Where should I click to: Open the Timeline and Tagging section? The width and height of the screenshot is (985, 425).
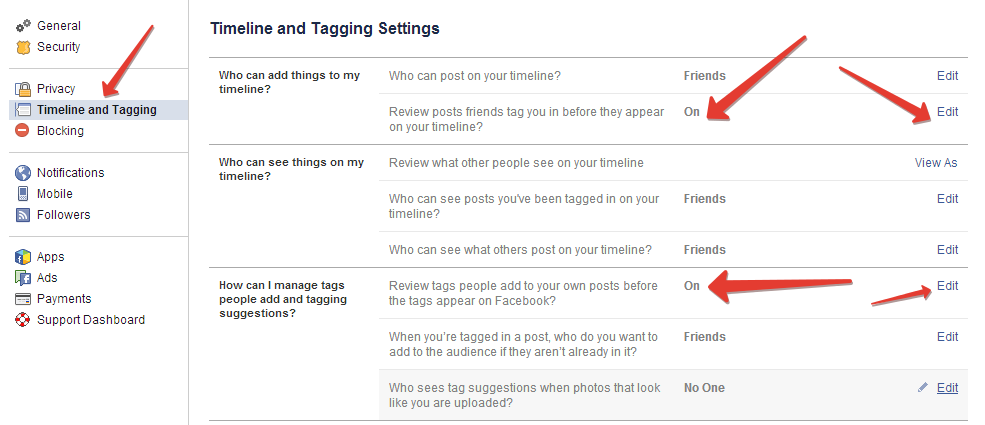click(x=96, y=110)
